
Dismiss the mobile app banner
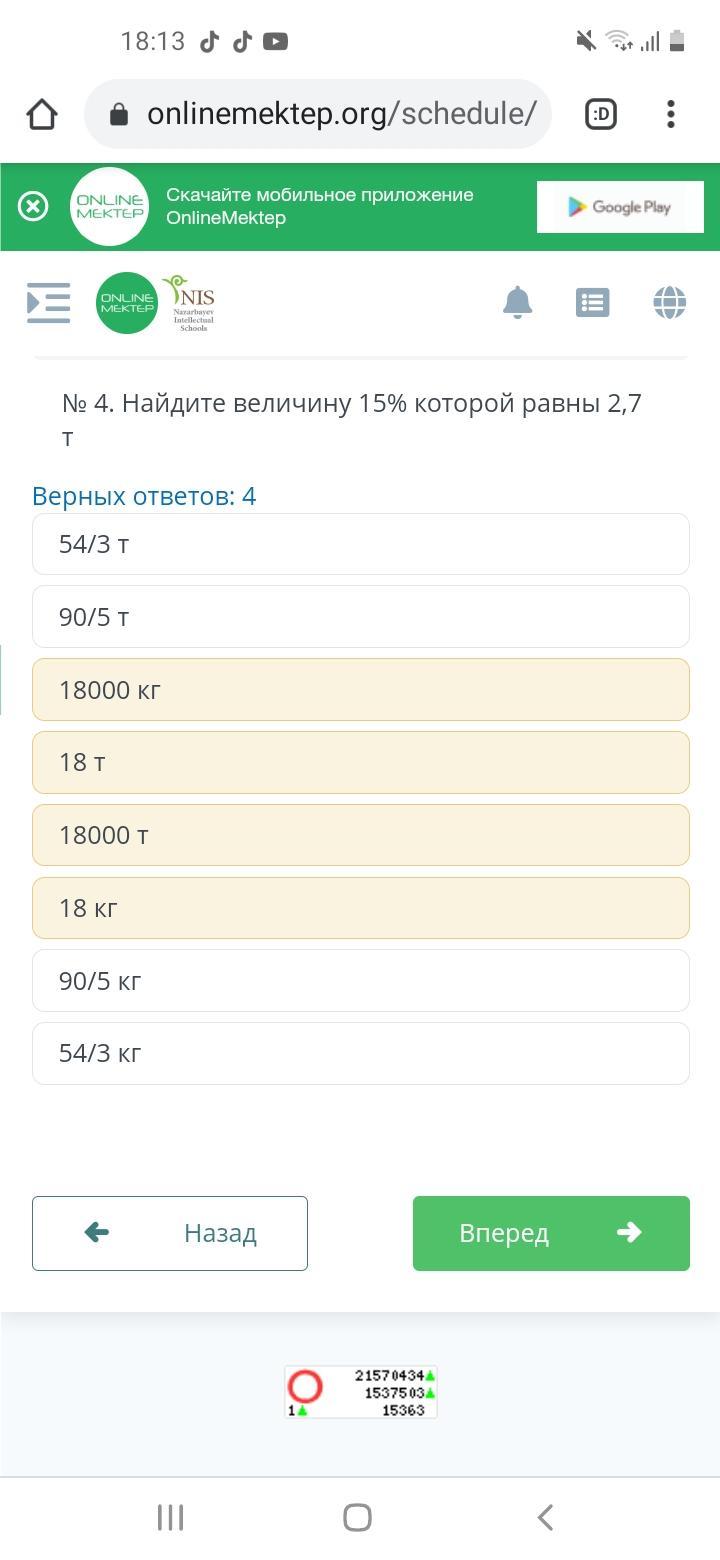point(33,207)
